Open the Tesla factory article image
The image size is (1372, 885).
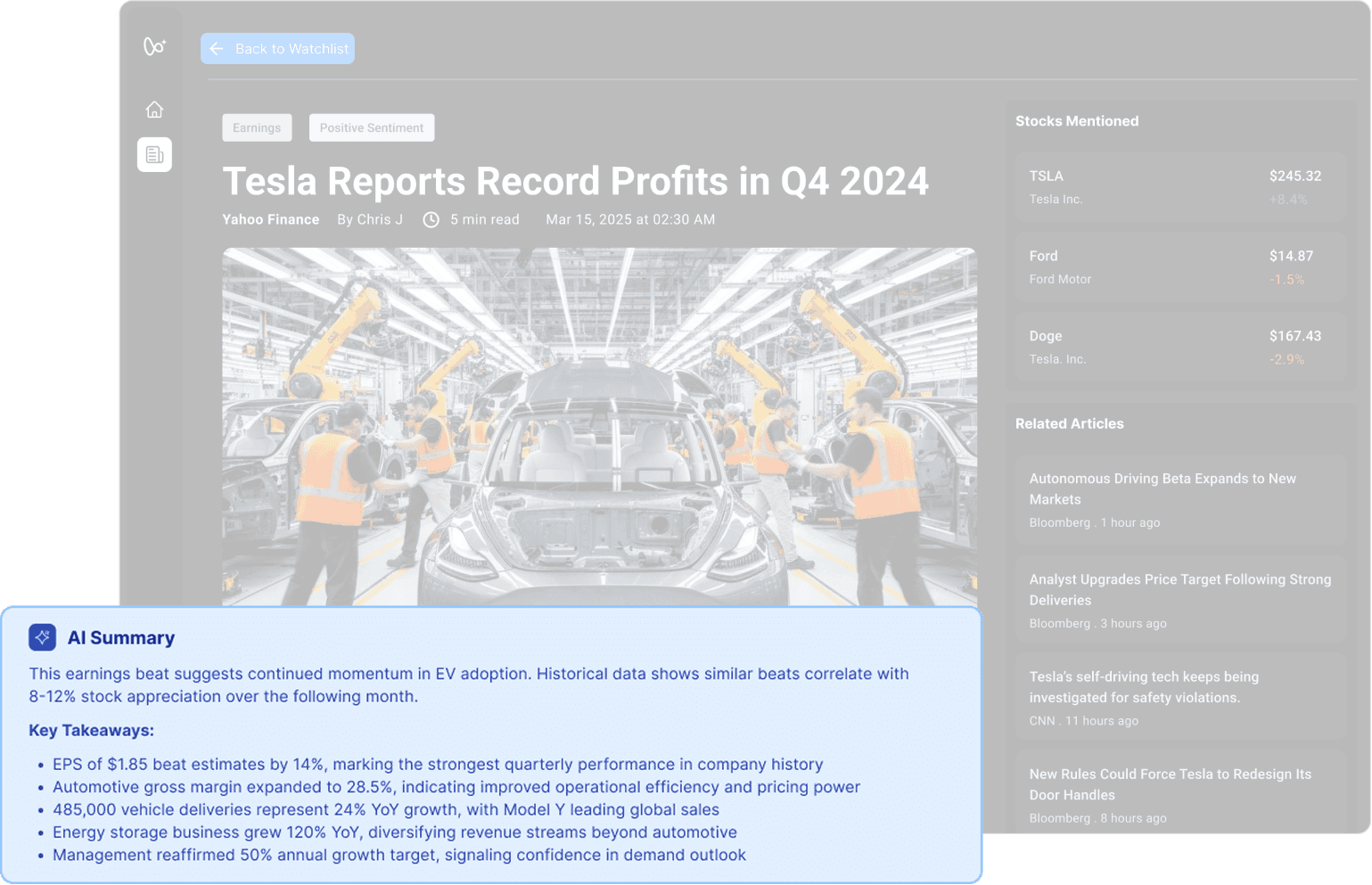(x=599, y=427)
